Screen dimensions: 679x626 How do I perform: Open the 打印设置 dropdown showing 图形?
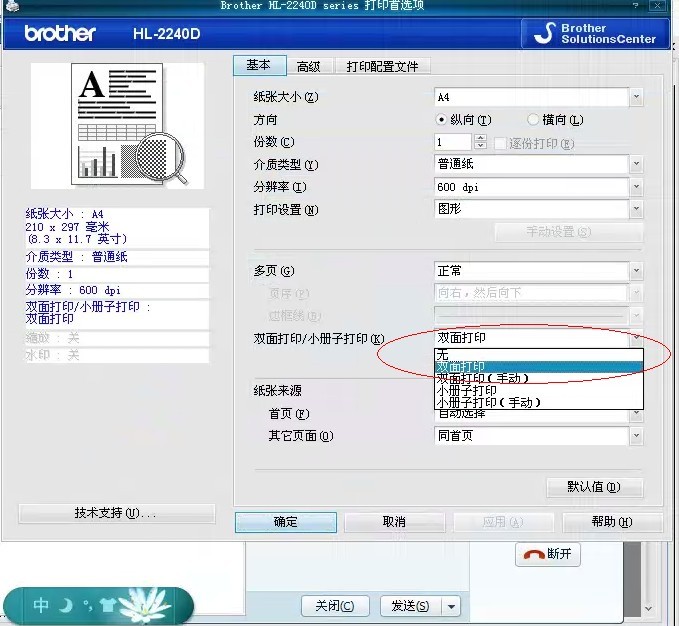pos(538,209)
